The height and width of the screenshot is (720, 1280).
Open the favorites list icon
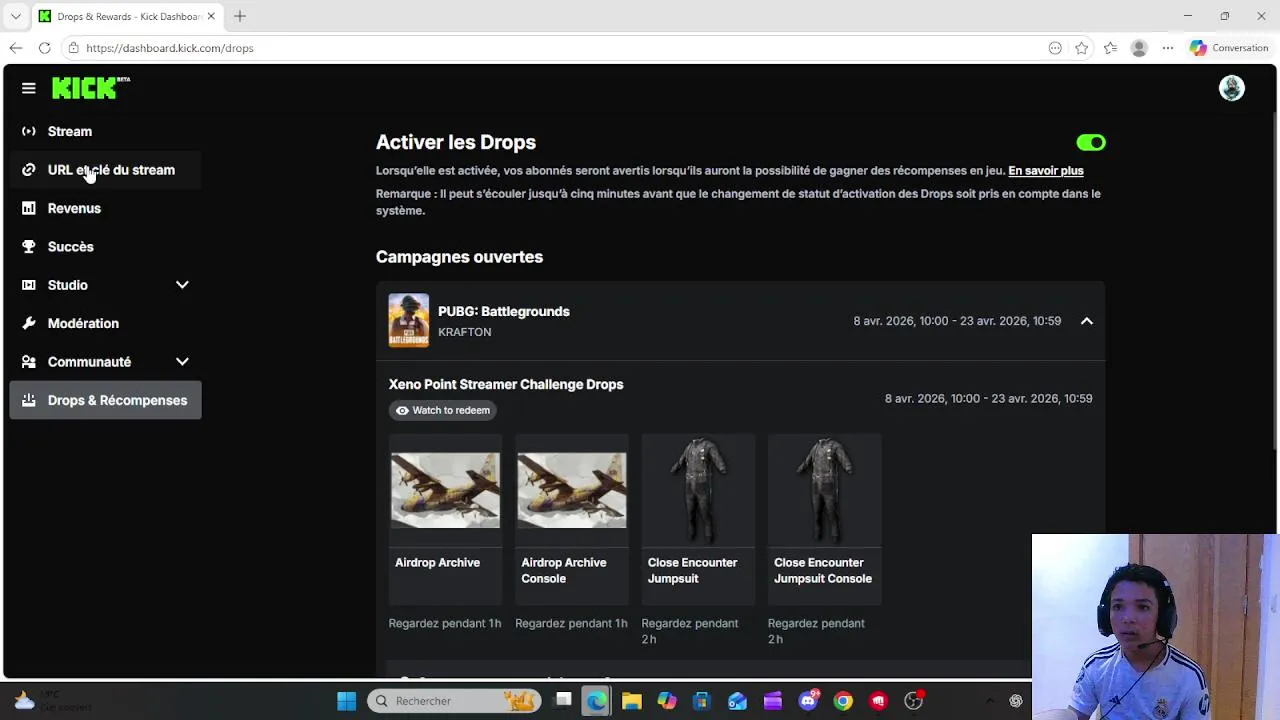(1110, 48)
